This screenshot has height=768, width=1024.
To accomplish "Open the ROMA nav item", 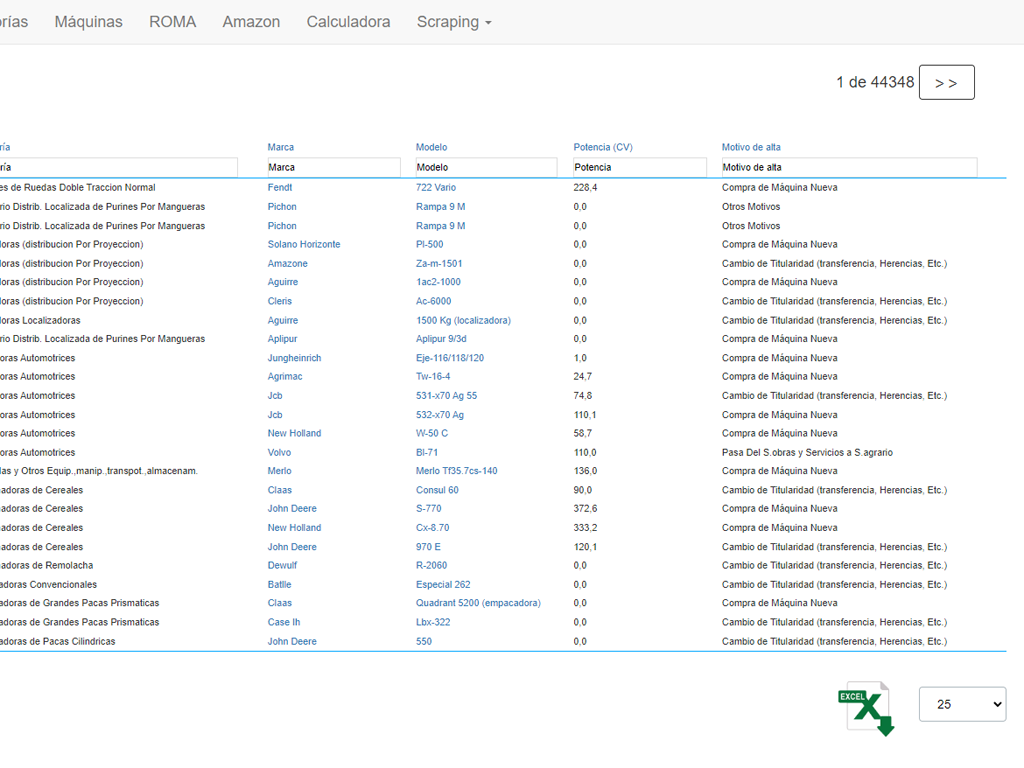I will 172,22.
